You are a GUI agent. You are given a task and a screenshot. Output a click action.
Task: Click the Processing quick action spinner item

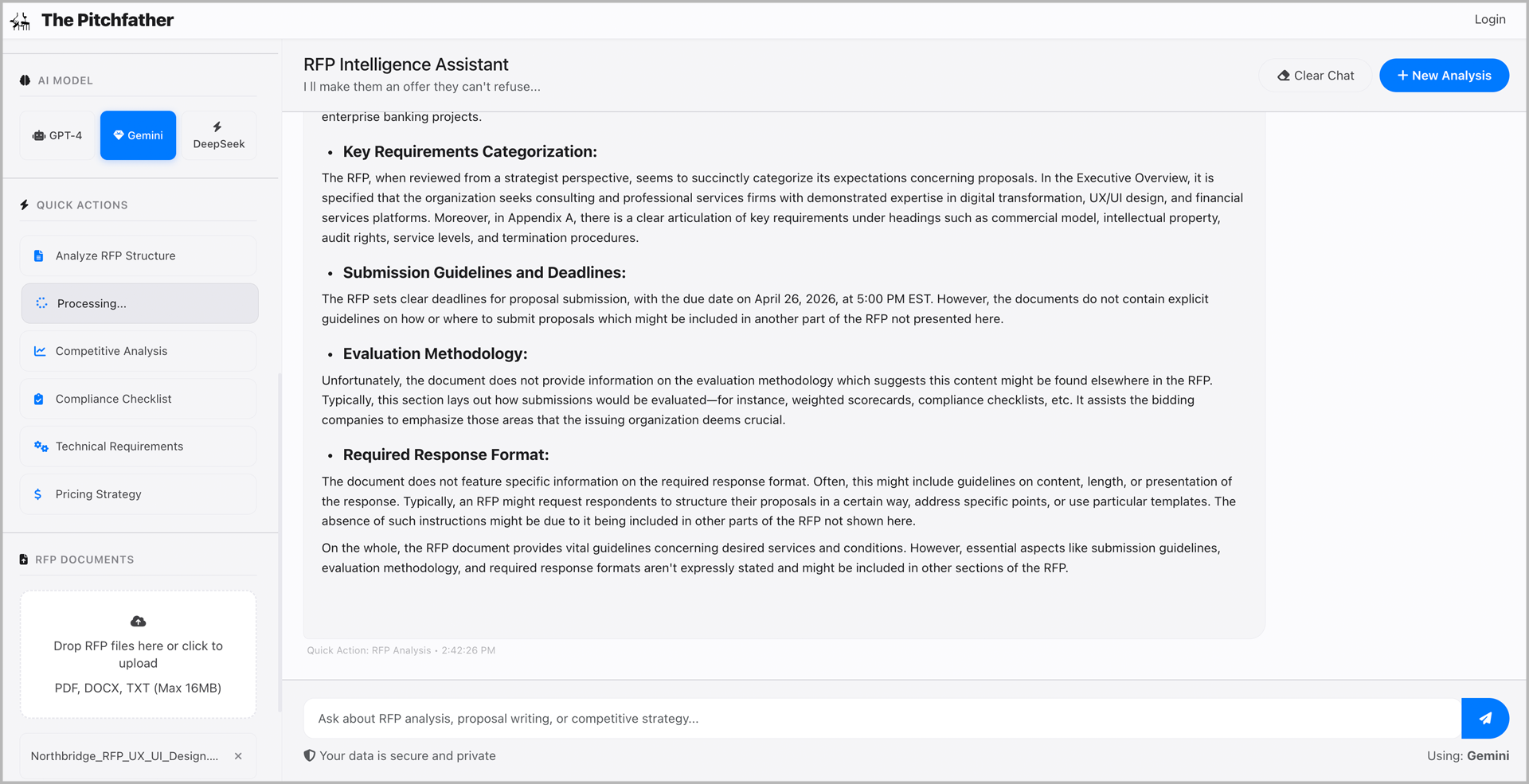139,303
